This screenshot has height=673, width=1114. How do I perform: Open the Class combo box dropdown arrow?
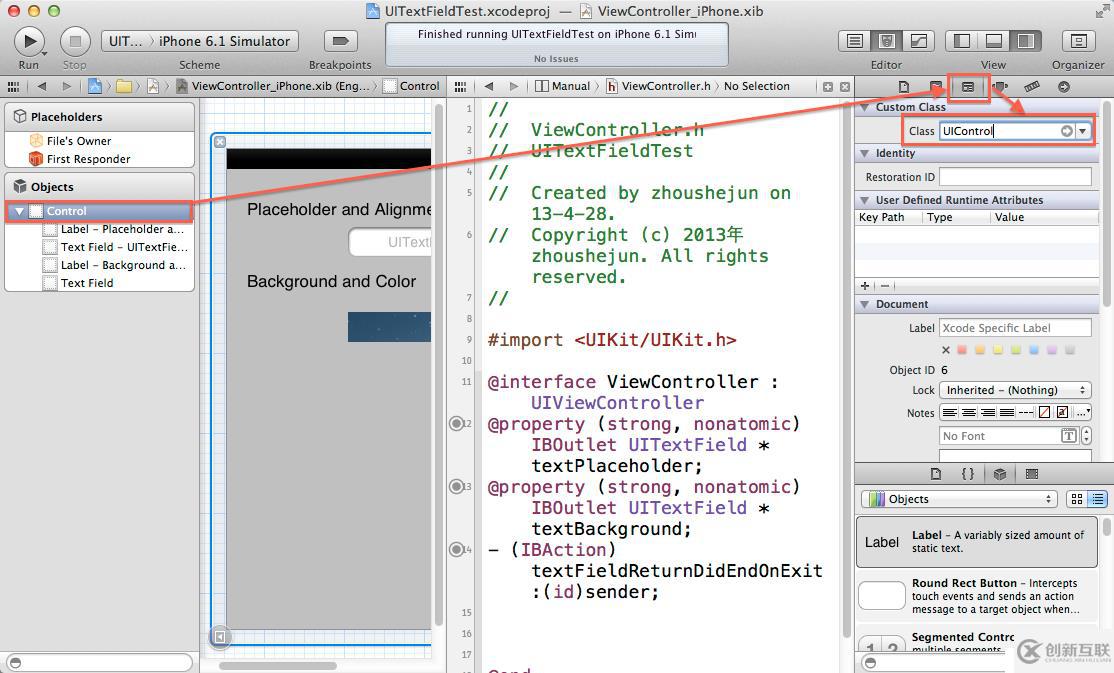coord(1083,131)
